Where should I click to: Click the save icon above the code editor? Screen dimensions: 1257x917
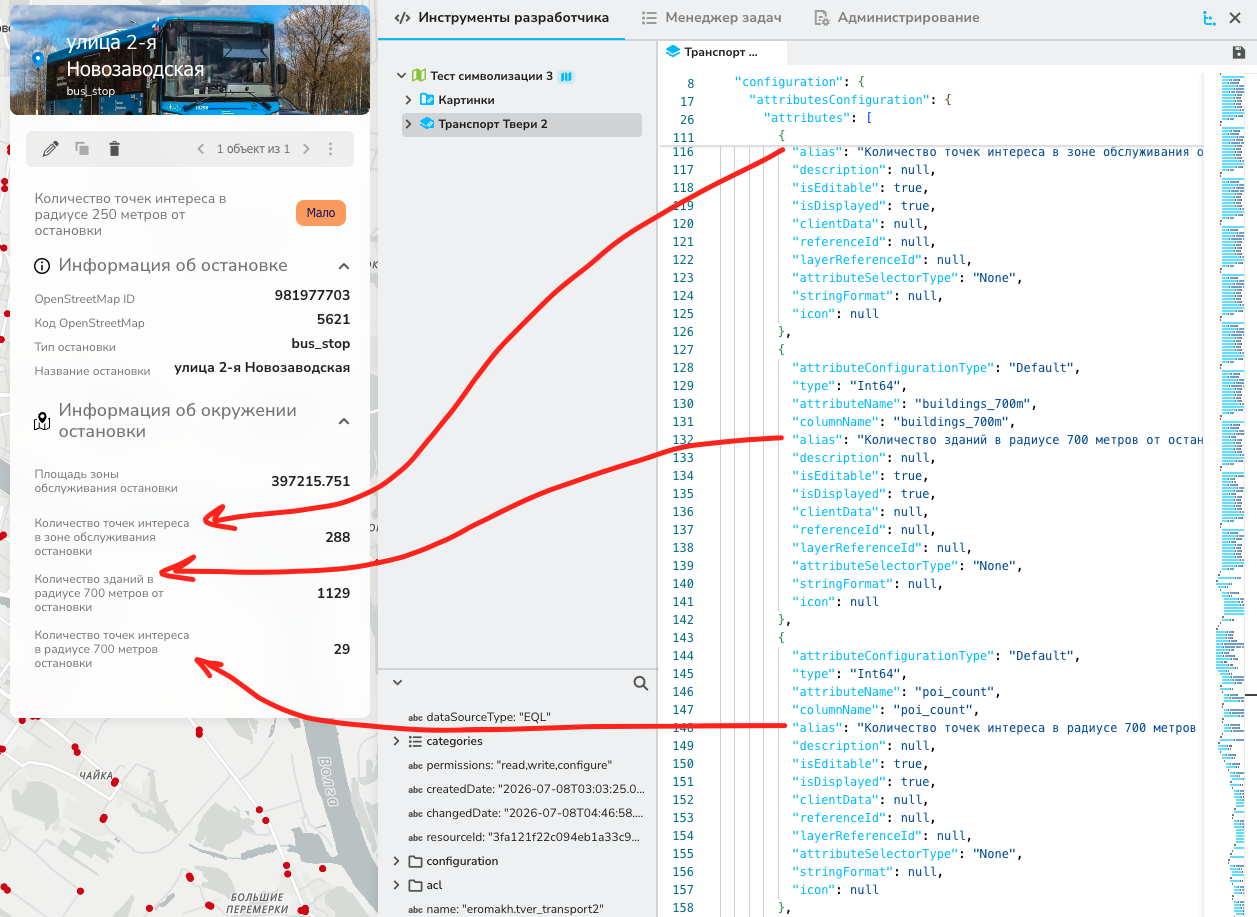tap(1239, 52)
